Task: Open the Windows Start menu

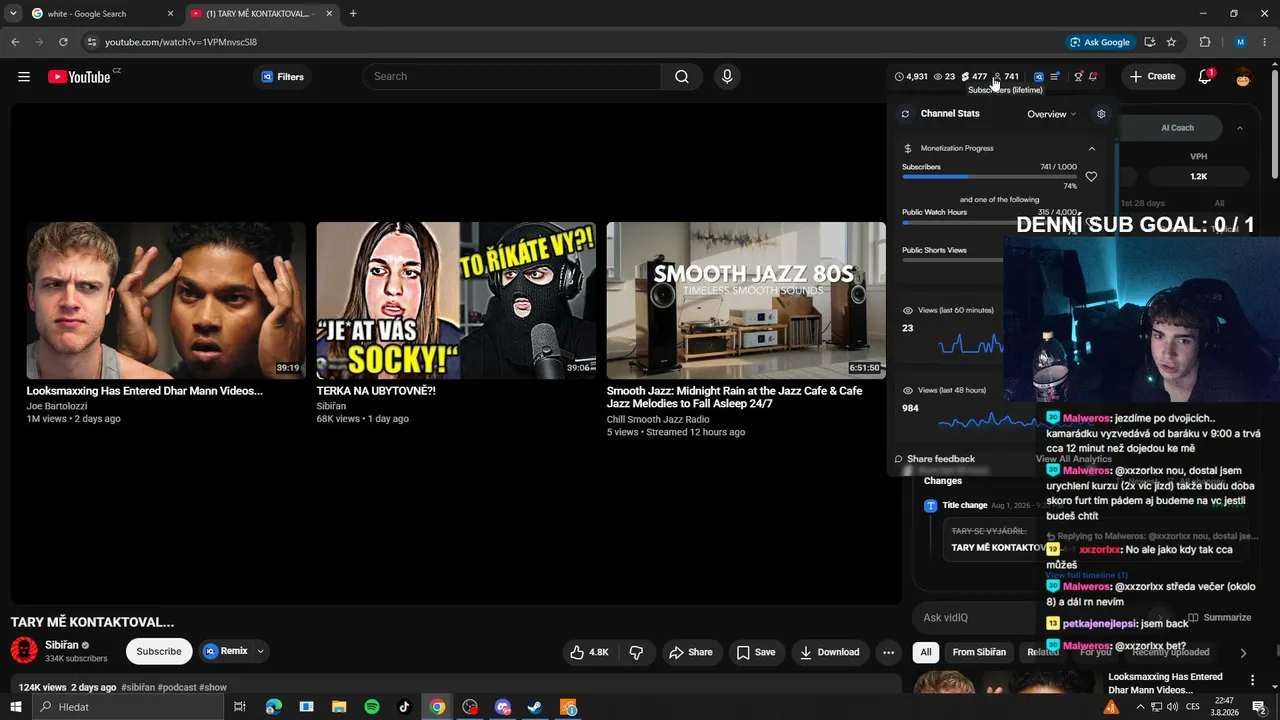Action: point(15,707)
